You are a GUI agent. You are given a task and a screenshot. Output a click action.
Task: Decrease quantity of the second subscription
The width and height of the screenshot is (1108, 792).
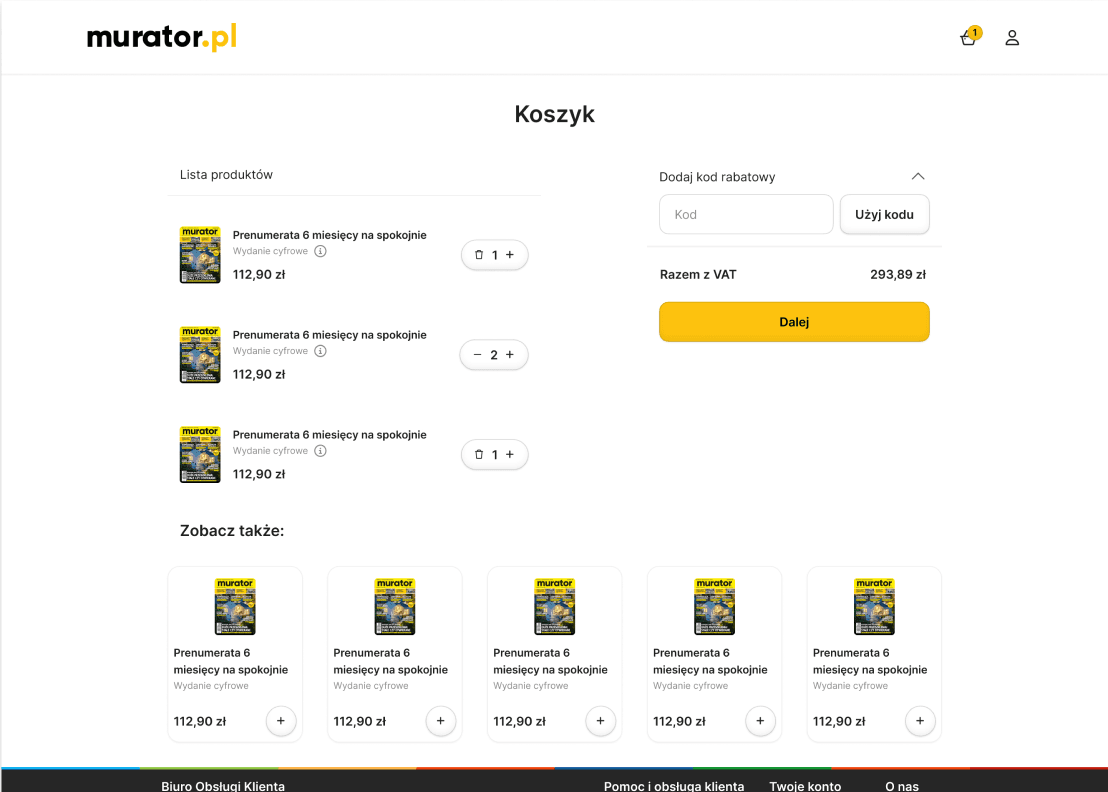click(477, 354)
